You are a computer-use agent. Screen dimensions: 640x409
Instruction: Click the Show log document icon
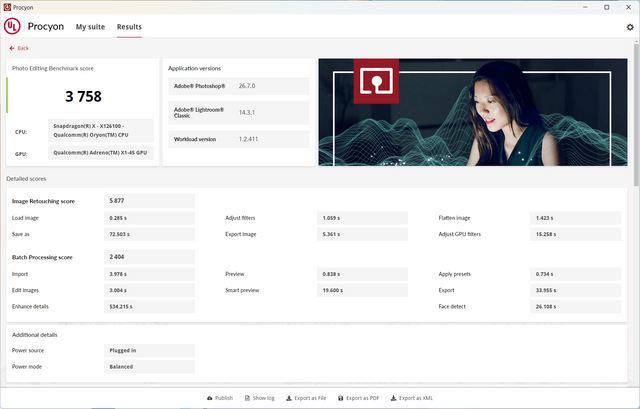click(x=247, y=398)
